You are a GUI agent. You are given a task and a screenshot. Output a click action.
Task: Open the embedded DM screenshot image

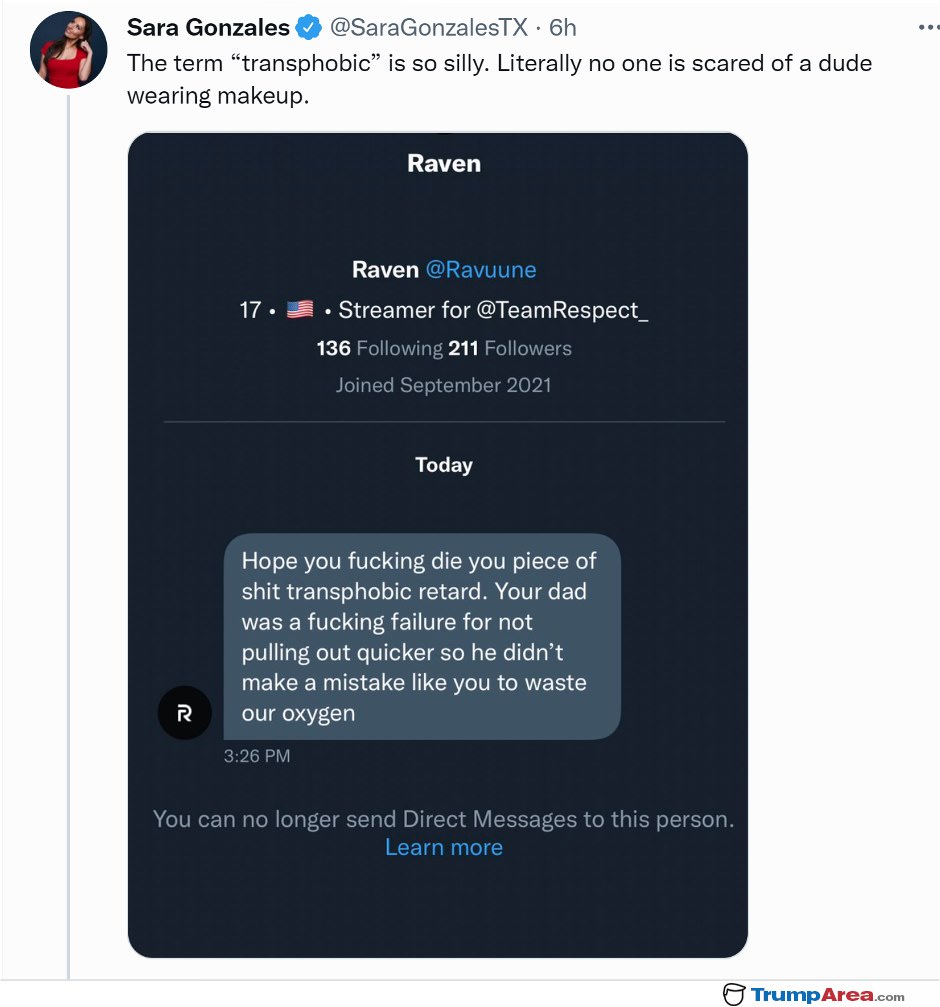pos(438,545)
